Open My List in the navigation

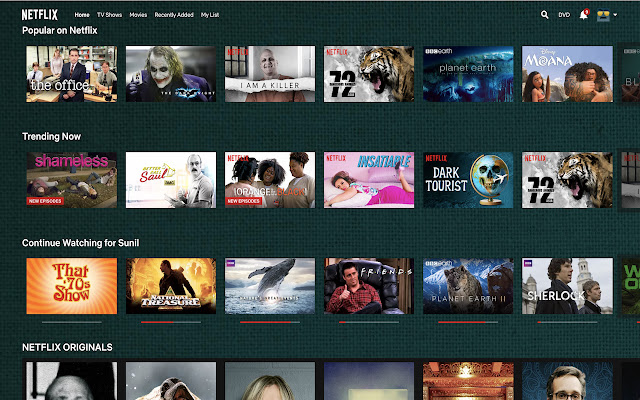click(x=210, y=15)
